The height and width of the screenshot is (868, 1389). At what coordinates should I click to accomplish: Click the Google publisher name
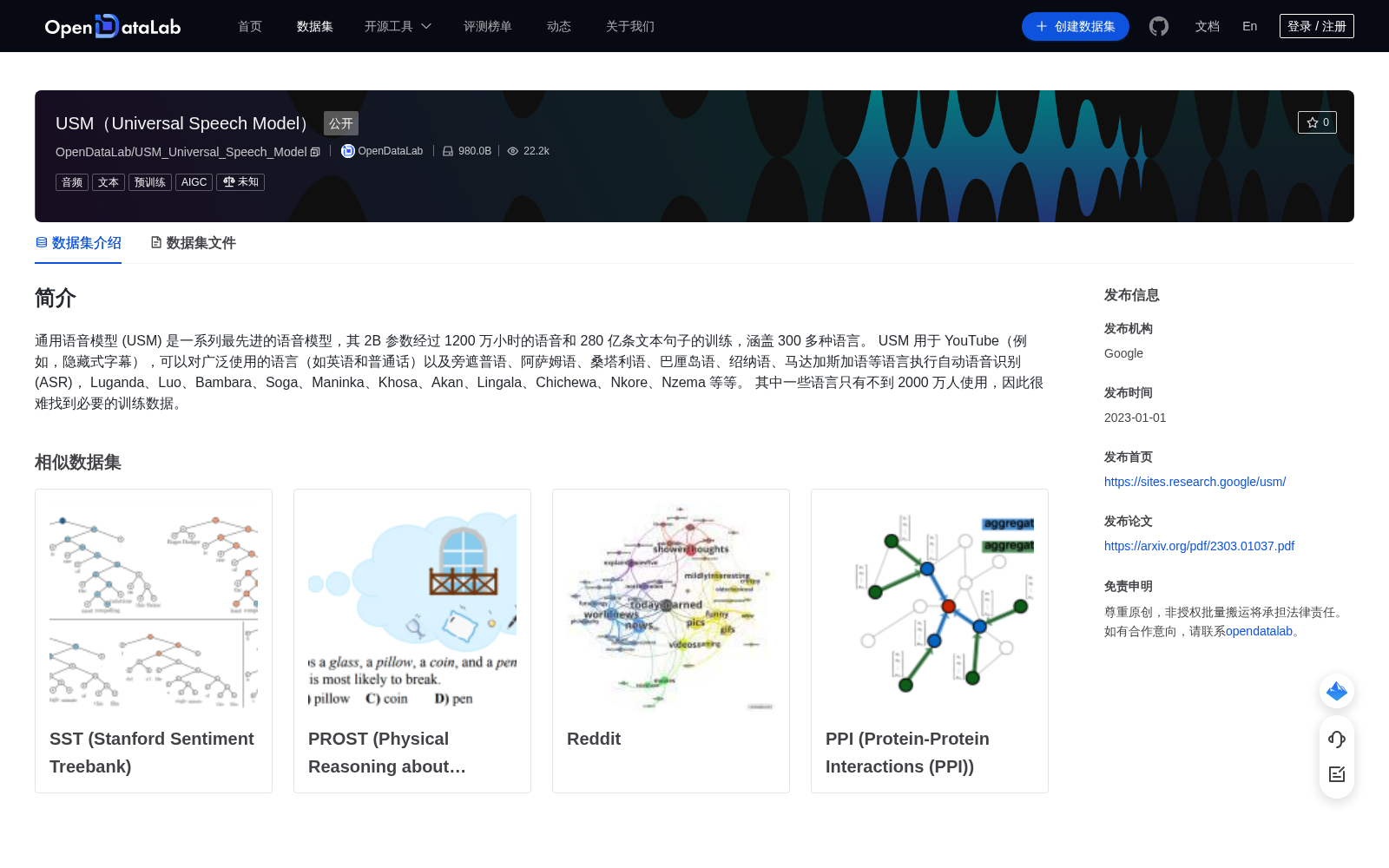1123,353
